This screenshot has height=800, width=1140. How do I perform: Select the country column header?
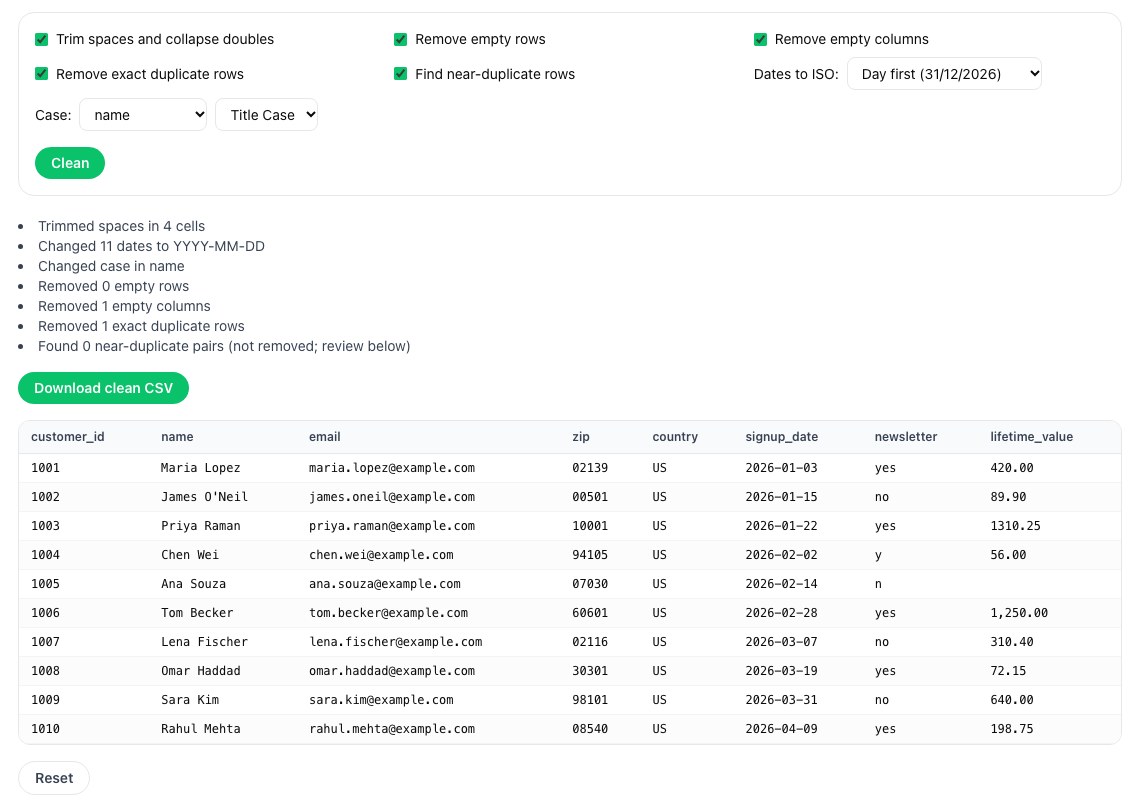pyautogui.click(x=675, y=437)
